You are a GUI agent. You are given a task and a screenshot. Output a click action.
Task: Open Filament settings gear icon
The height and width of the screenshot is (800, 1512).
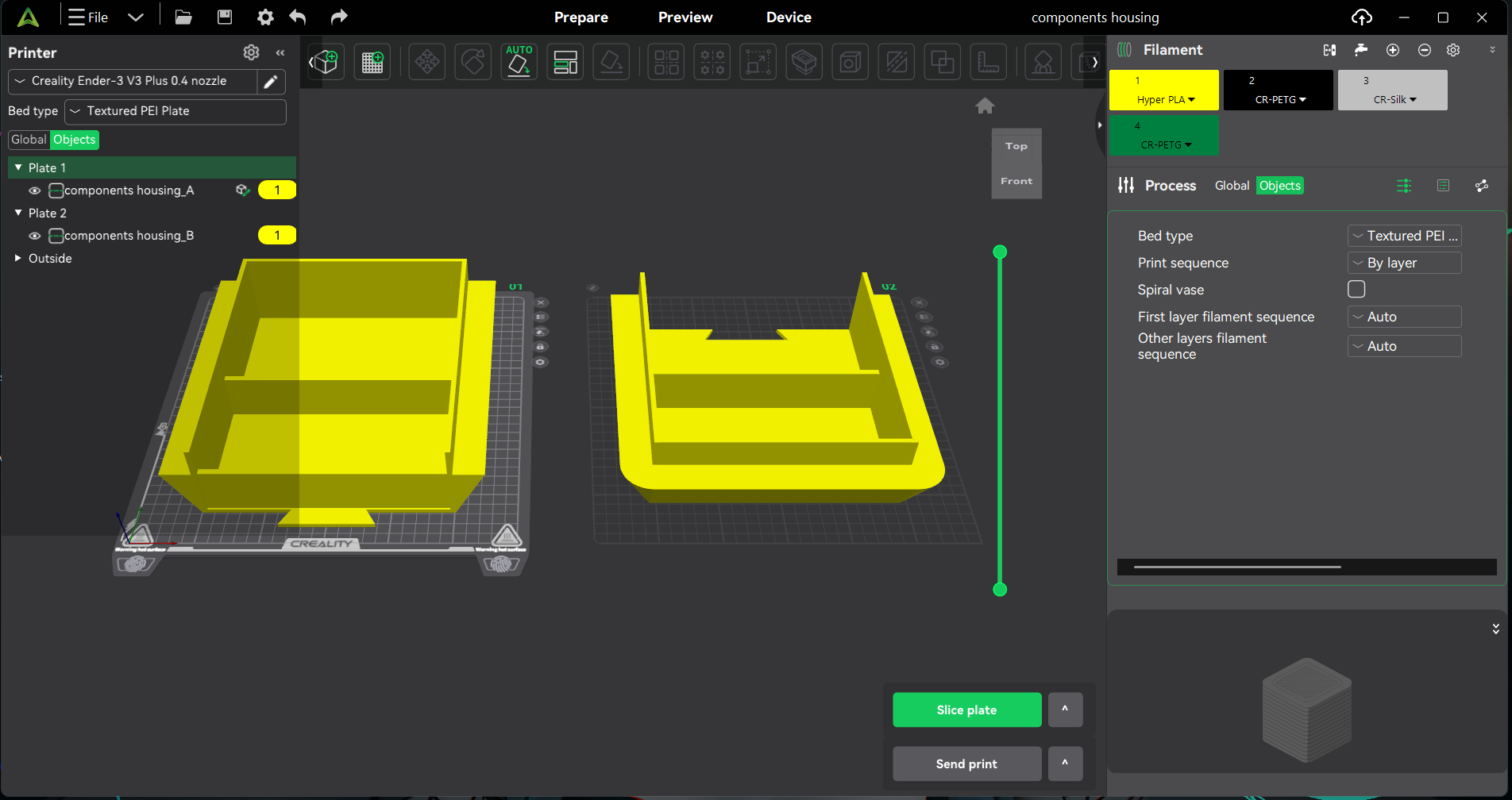tap(1453, 50)
